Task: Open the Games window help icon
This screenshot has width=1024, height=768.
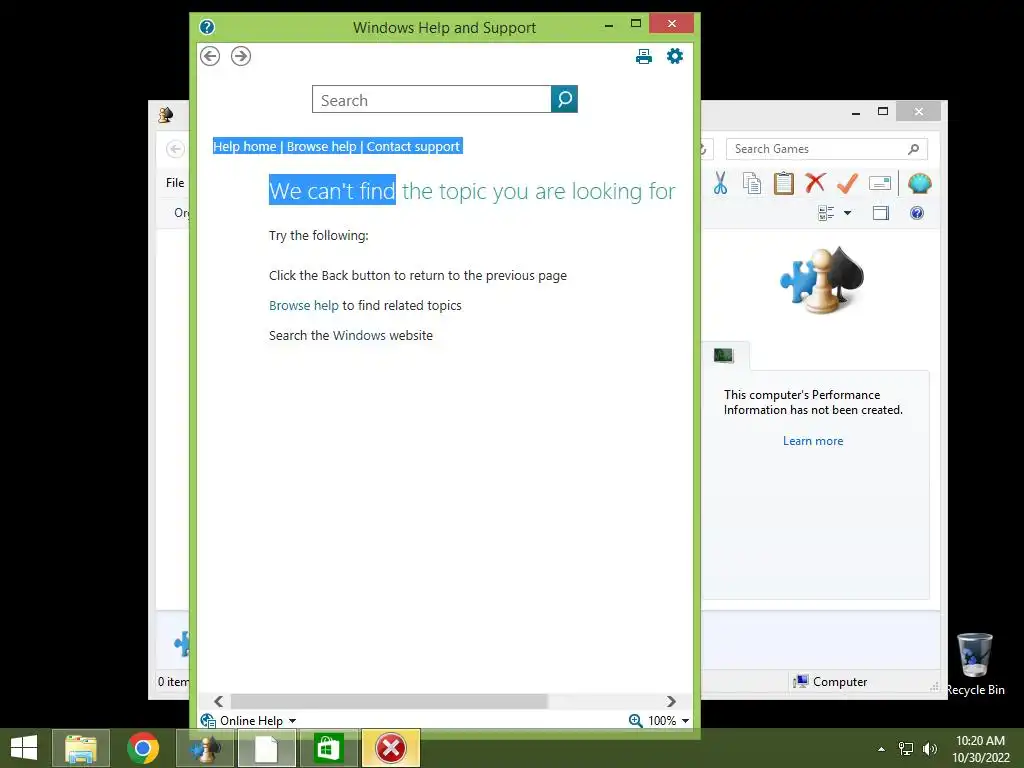Action: pos(917,213)
